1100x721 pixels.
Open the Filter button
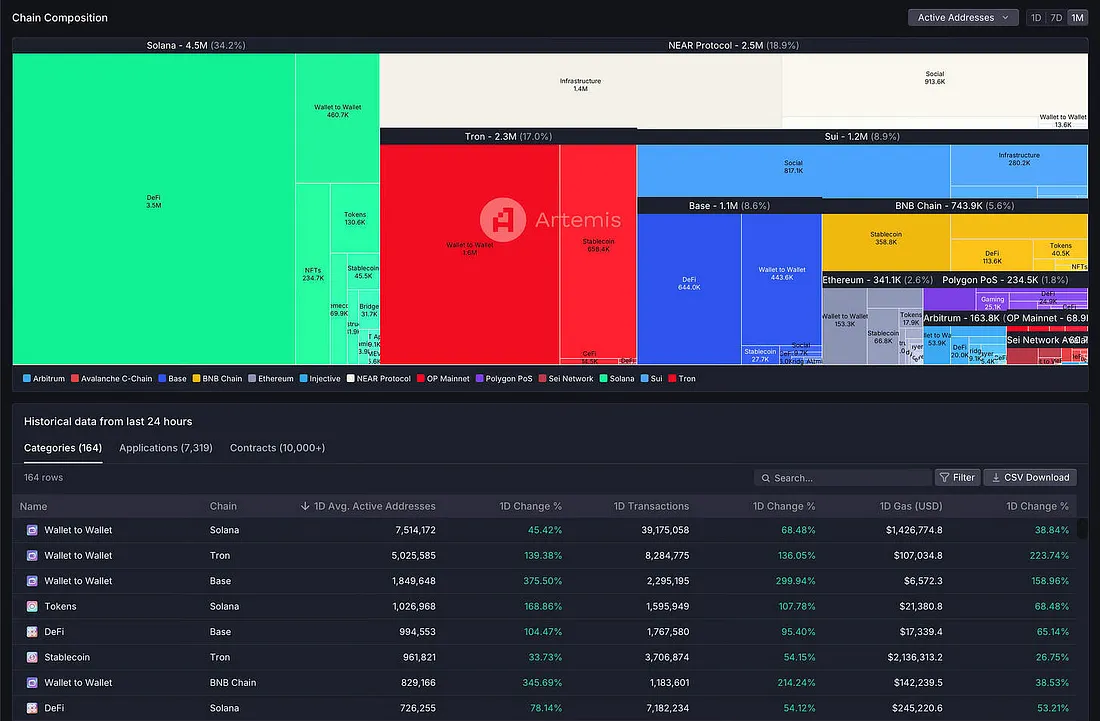(957, 478)
